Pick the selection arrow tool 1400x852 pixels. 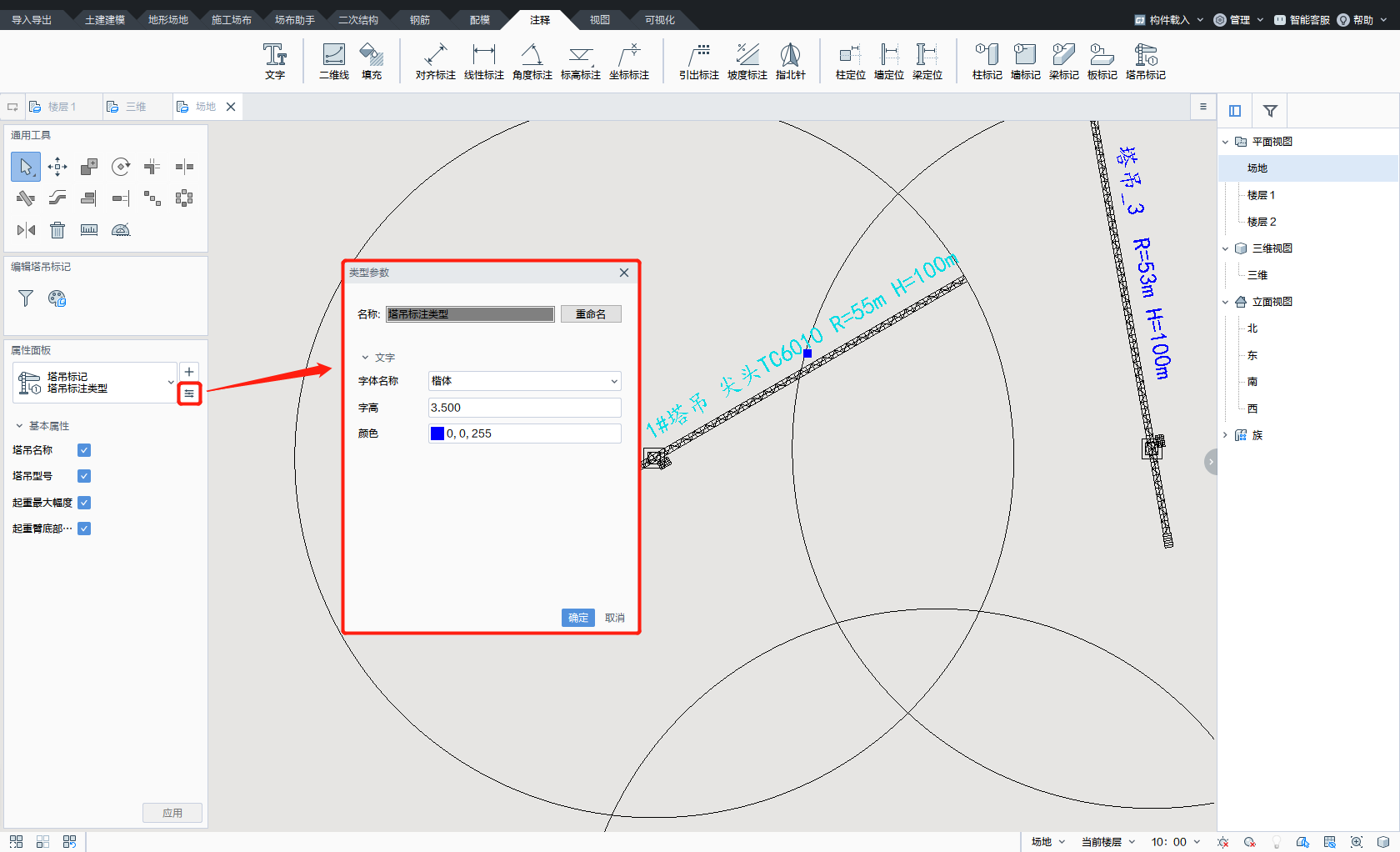(x=26, y=167)
